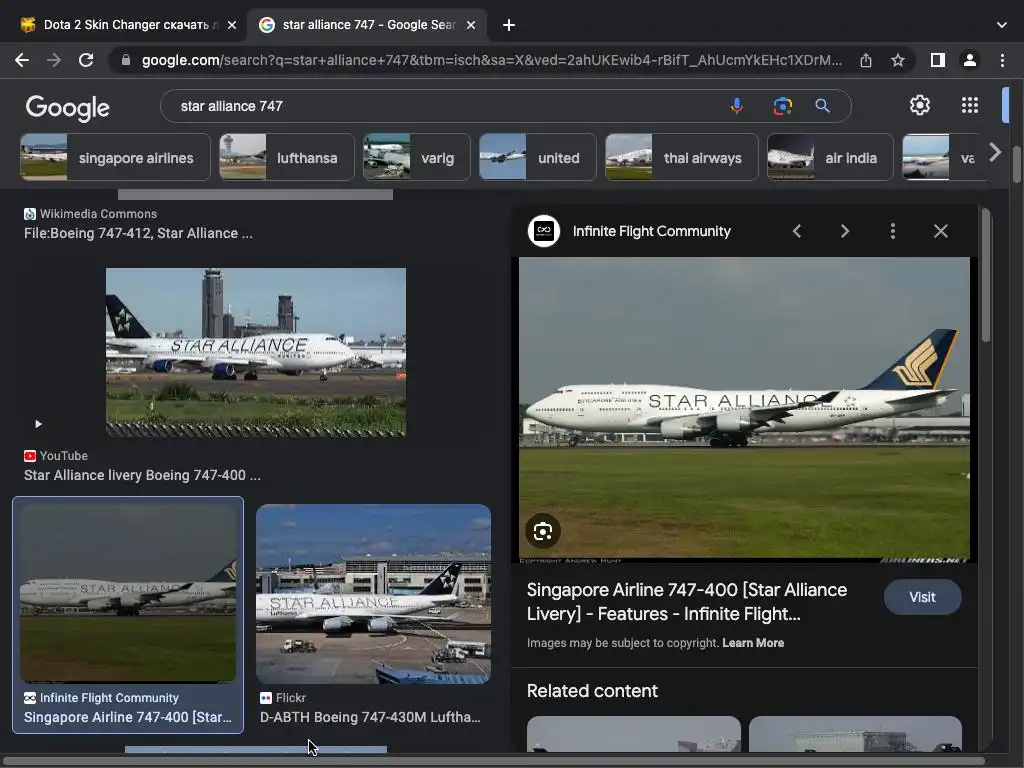Filter results by singapore airlines chip
The image size is (1024, 768).
pyautogui.click(x=115, y=157)
